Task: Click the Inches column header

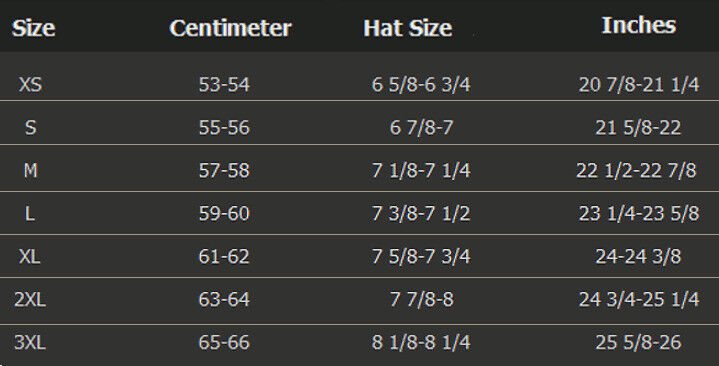Action: click(639, 25)
